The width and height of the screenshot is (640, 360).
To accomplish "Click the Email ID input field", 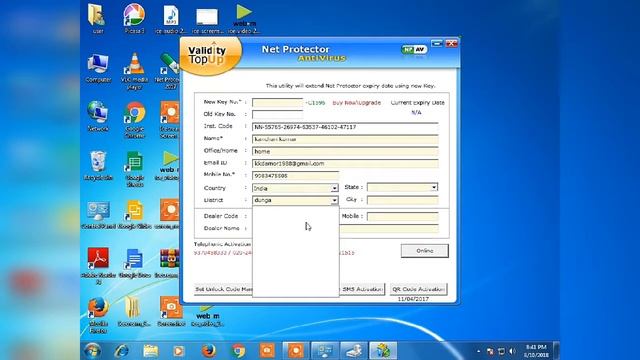I will tap(345, 164).
